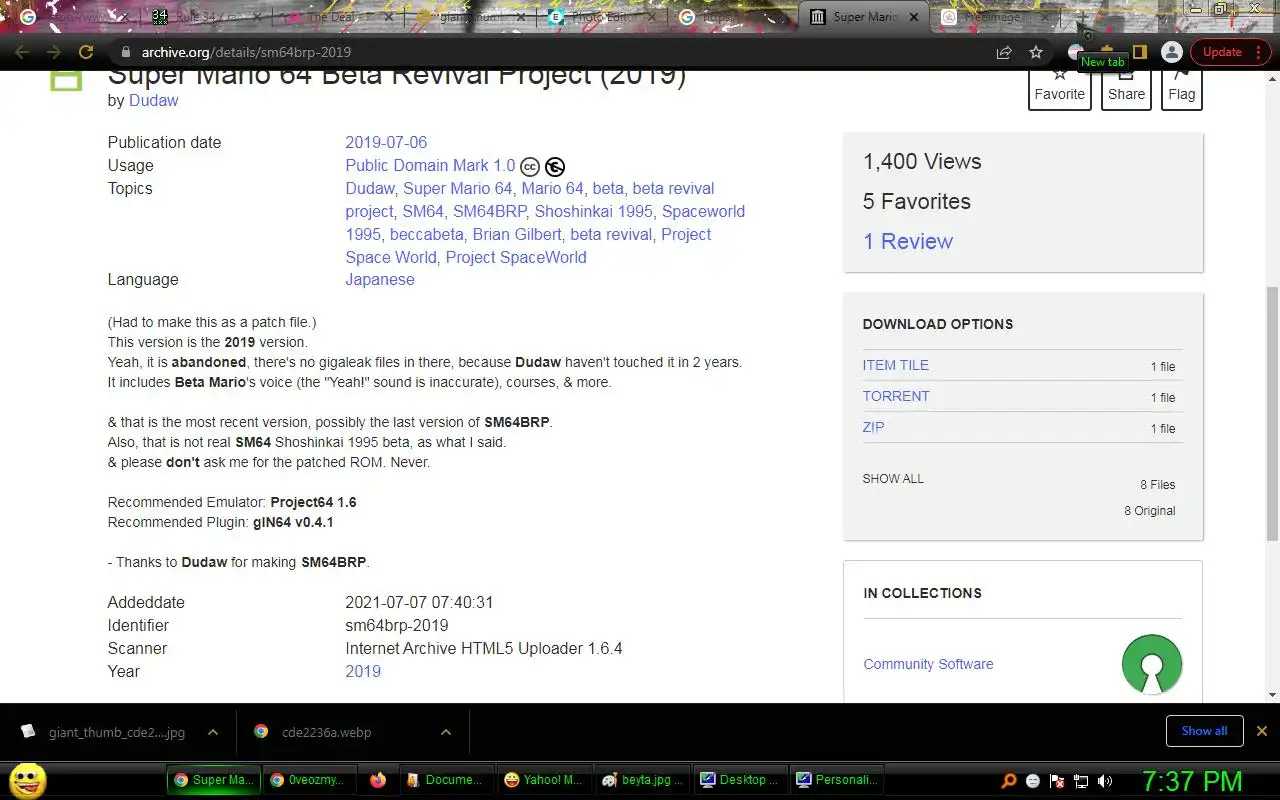Reload the archive.org page

point(86,52)
